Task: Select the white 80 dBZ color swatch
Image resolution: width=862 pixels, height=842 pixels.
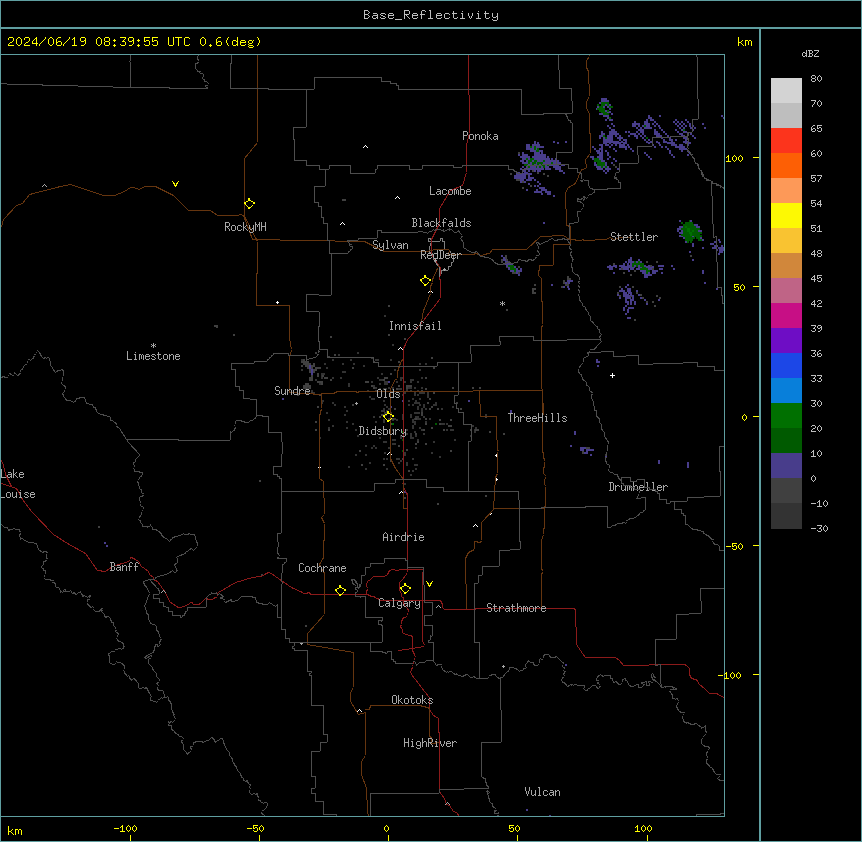Action: pyautogui.click(x=786, y=91)
